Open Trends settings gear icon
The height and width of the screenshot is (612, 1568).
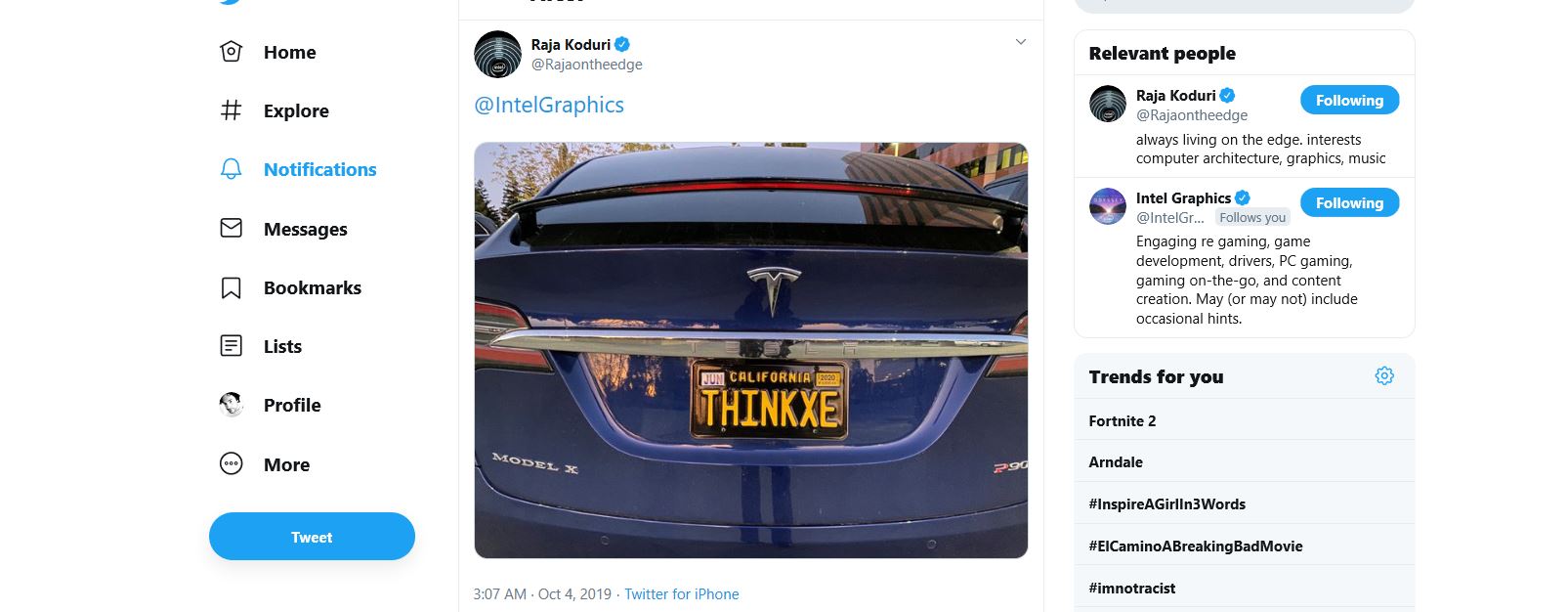[x=1383, y=376]
